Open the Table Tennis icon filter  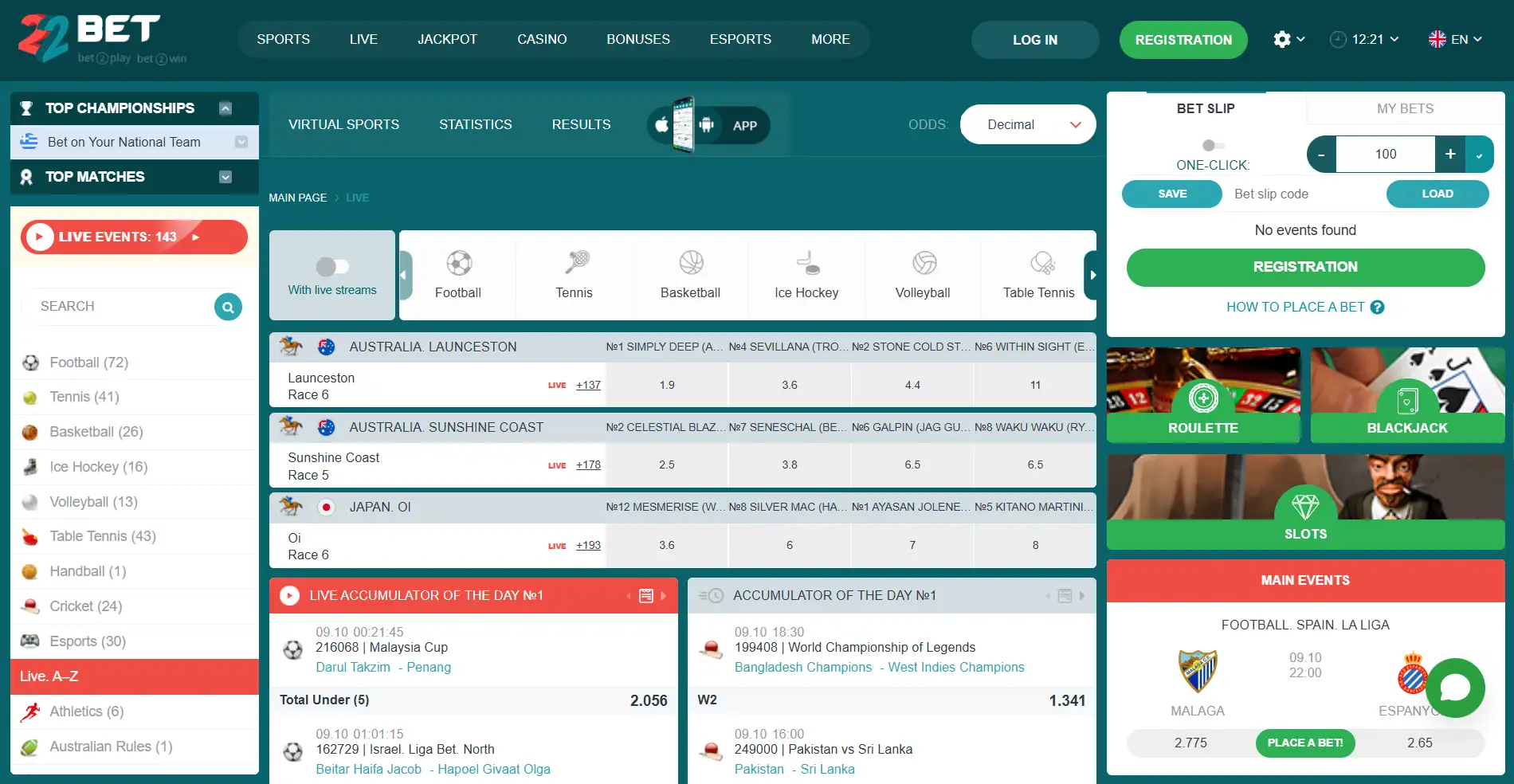point(1042,263)
